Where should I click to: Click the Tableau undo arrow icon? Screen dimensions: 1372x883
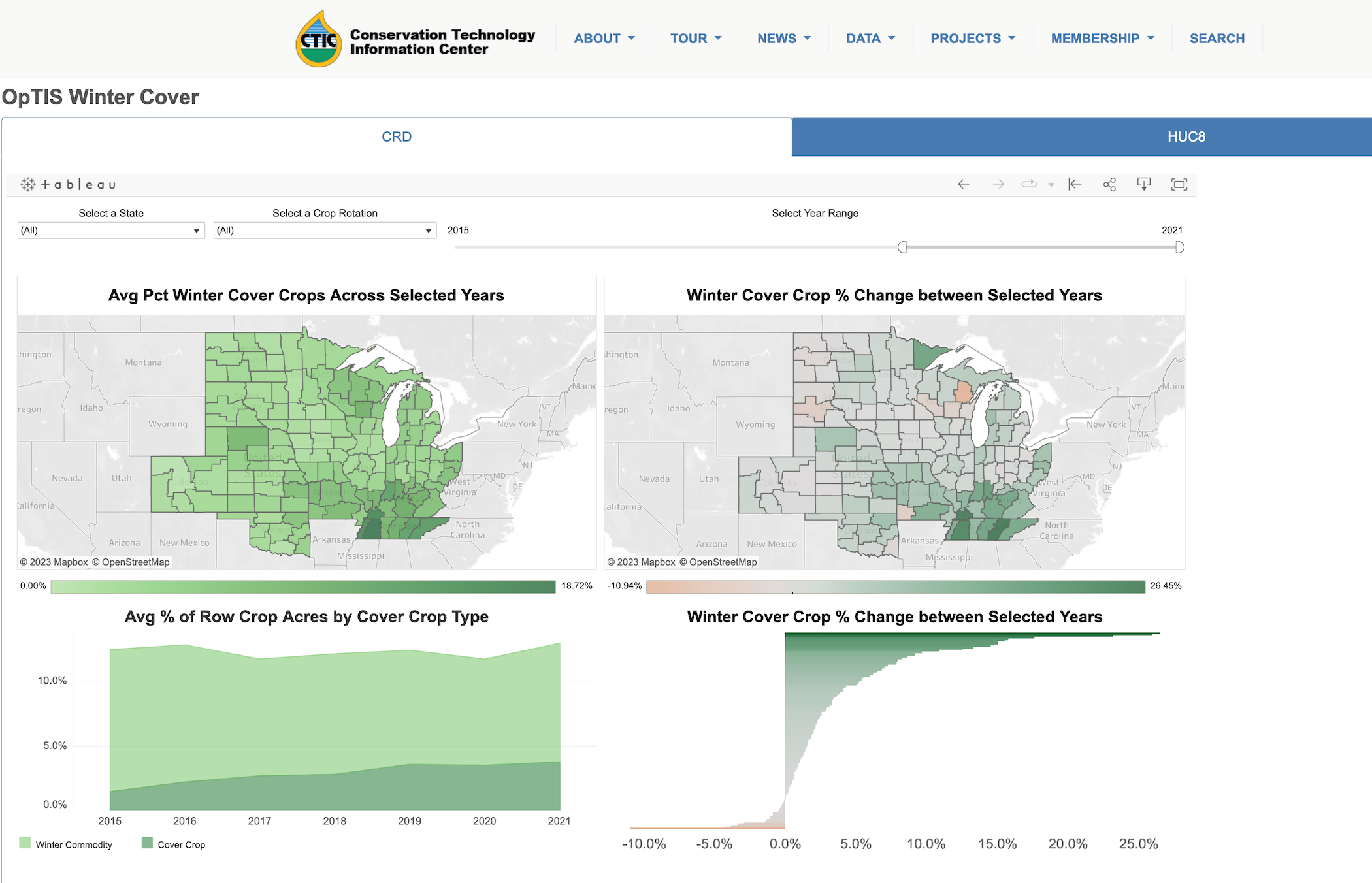point(963,184)
